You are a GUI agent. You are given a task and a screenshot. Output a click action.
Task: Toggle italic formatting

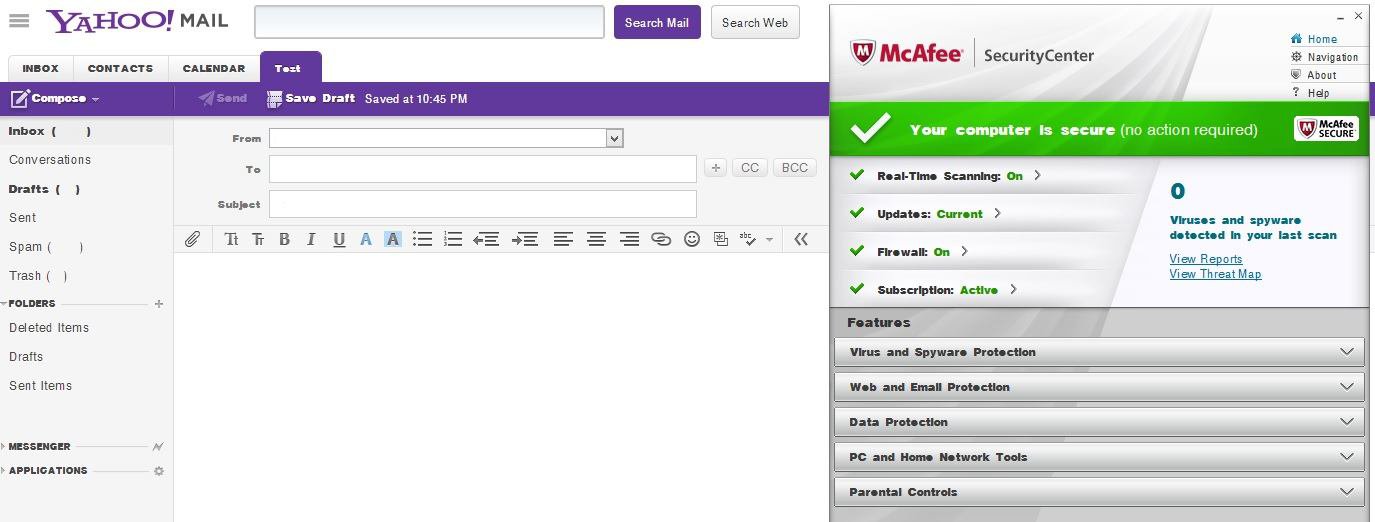pos(311,239)
